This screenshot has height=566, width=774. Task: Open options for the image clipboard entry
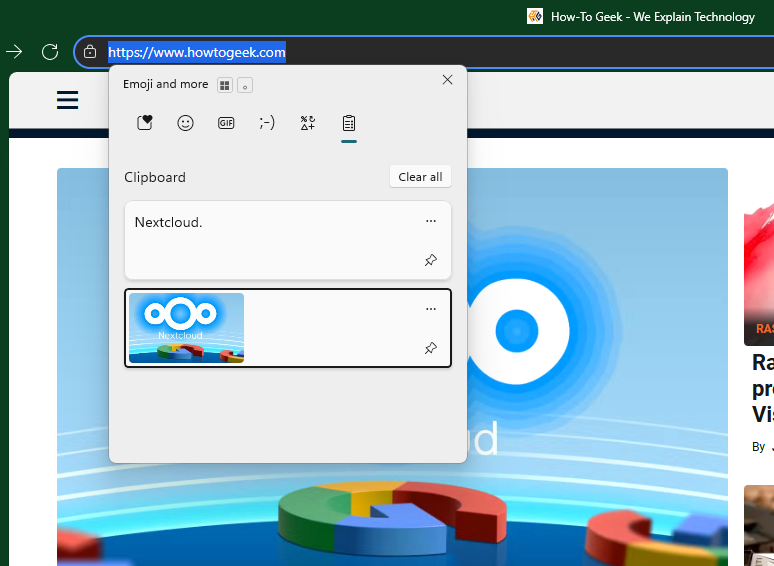431,309
